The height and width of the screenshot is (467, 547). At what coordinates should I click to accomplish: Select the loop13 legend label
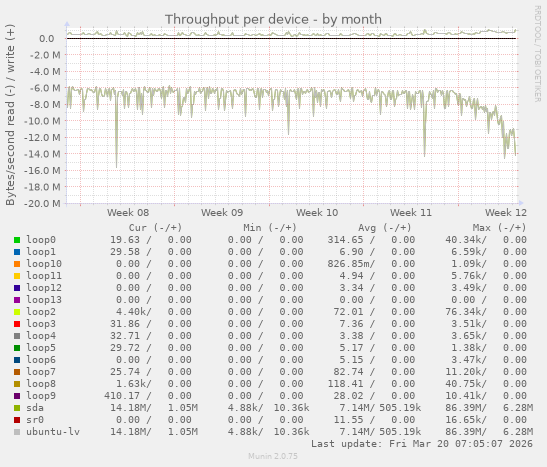44,300
